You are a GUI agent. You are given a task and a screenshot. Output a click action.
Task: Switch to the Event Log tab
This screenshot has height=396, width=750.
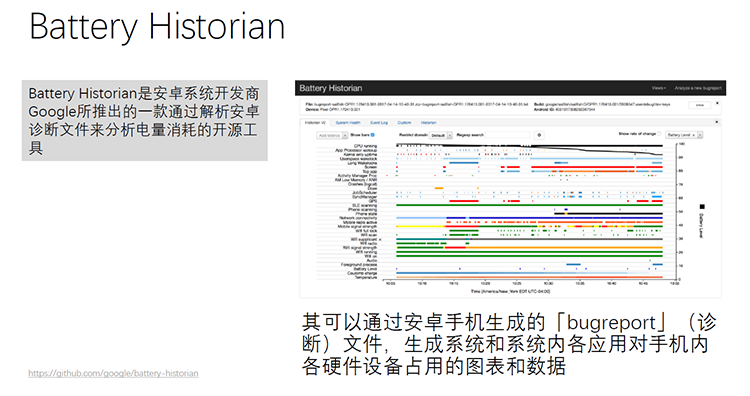[379, 123]
